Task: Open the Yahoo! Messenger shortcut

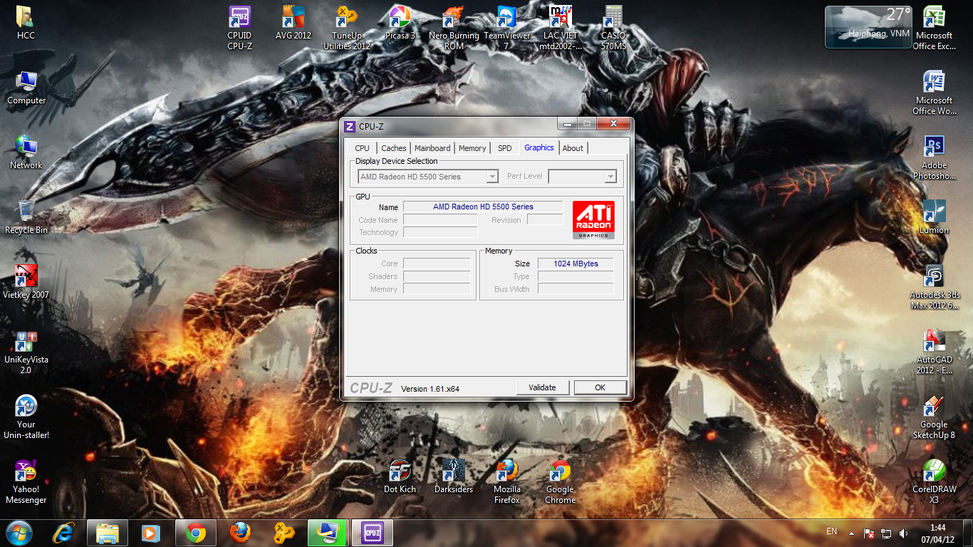Action: [x=26, y=472]
